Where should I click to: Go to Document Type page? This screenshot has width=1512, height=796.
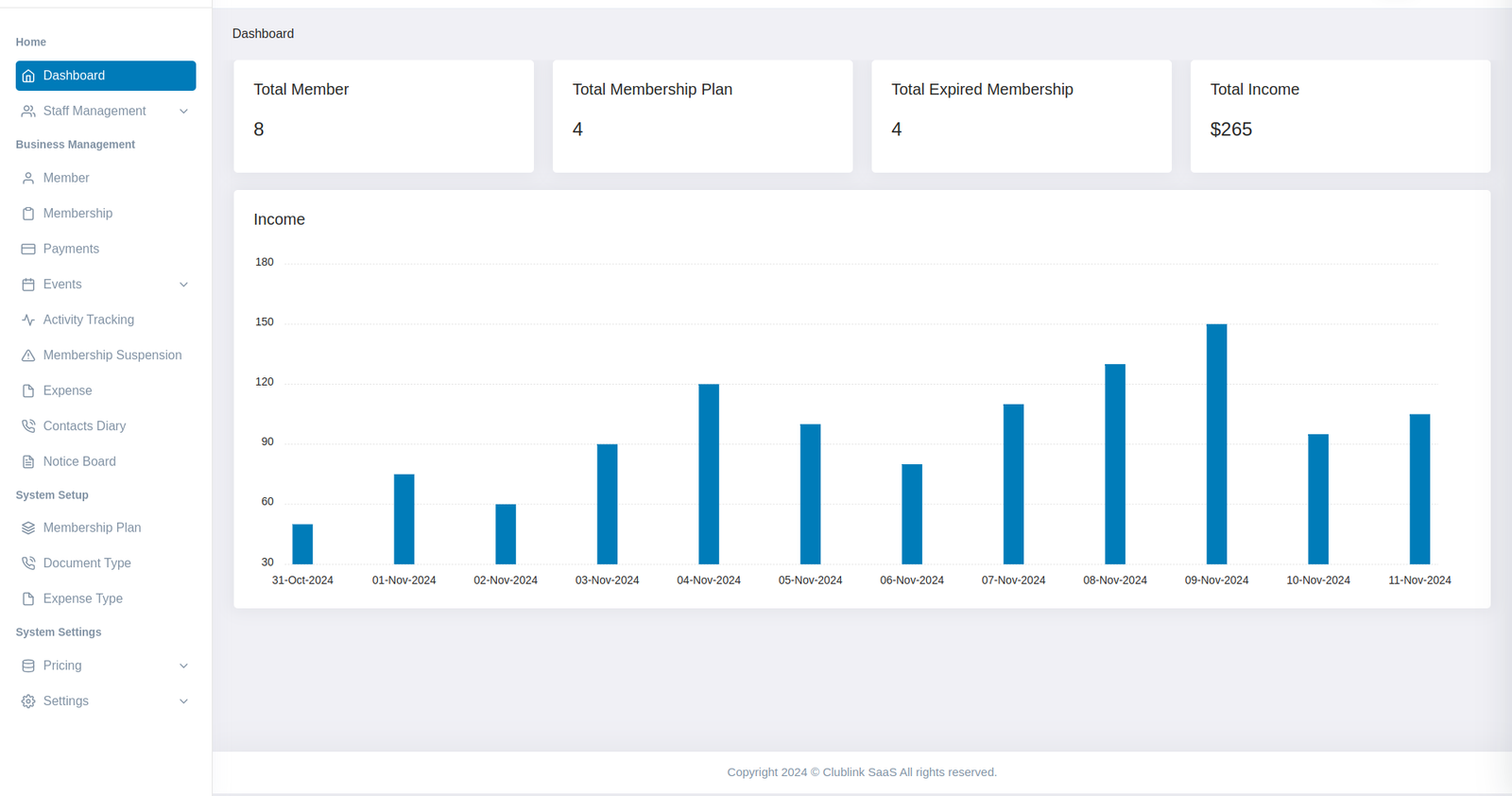click(87, 563)
